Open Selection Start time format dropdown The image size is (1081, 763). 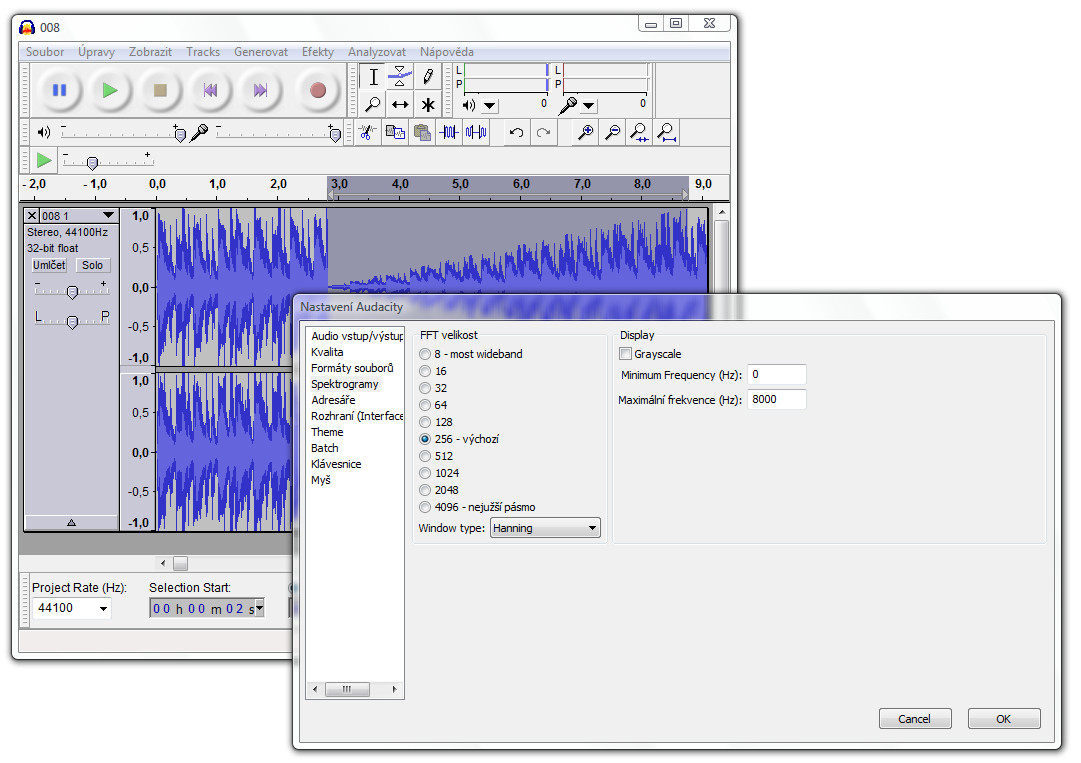click(x=260, y=609)
